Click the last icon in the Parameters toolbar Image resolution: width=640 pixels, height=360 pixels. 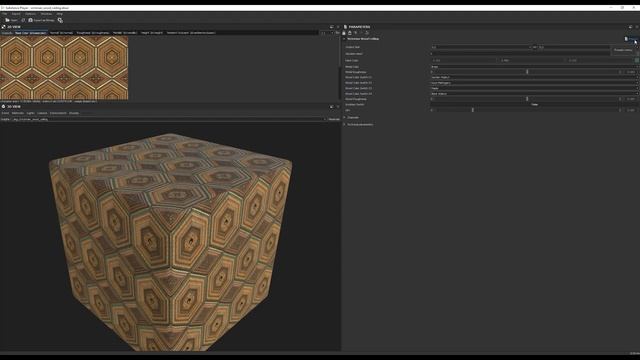(x=367, y=33)
